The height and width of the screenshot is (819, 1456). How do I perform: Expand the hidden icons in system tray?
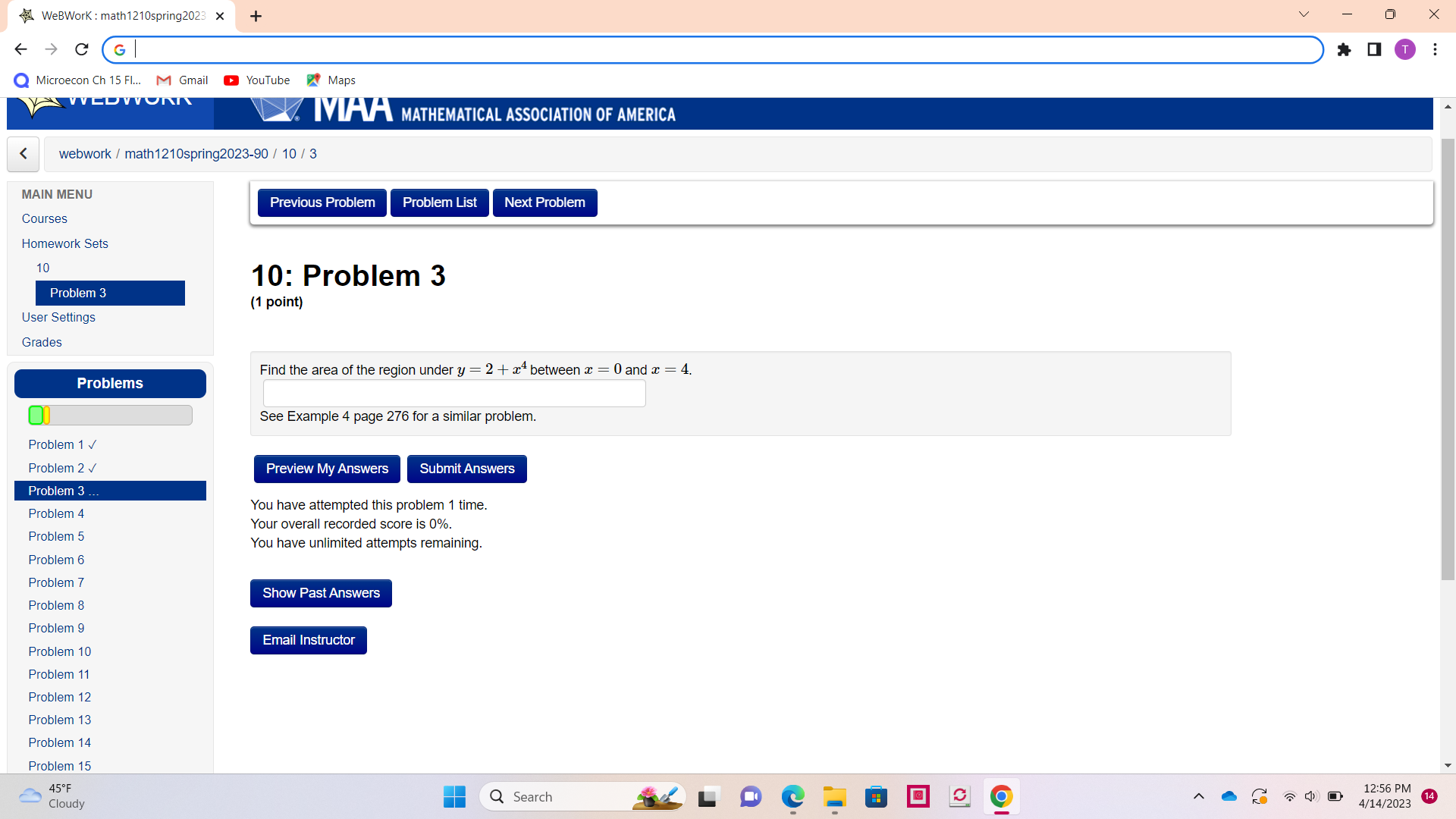pyautogui.click(x=1199, y=796)
